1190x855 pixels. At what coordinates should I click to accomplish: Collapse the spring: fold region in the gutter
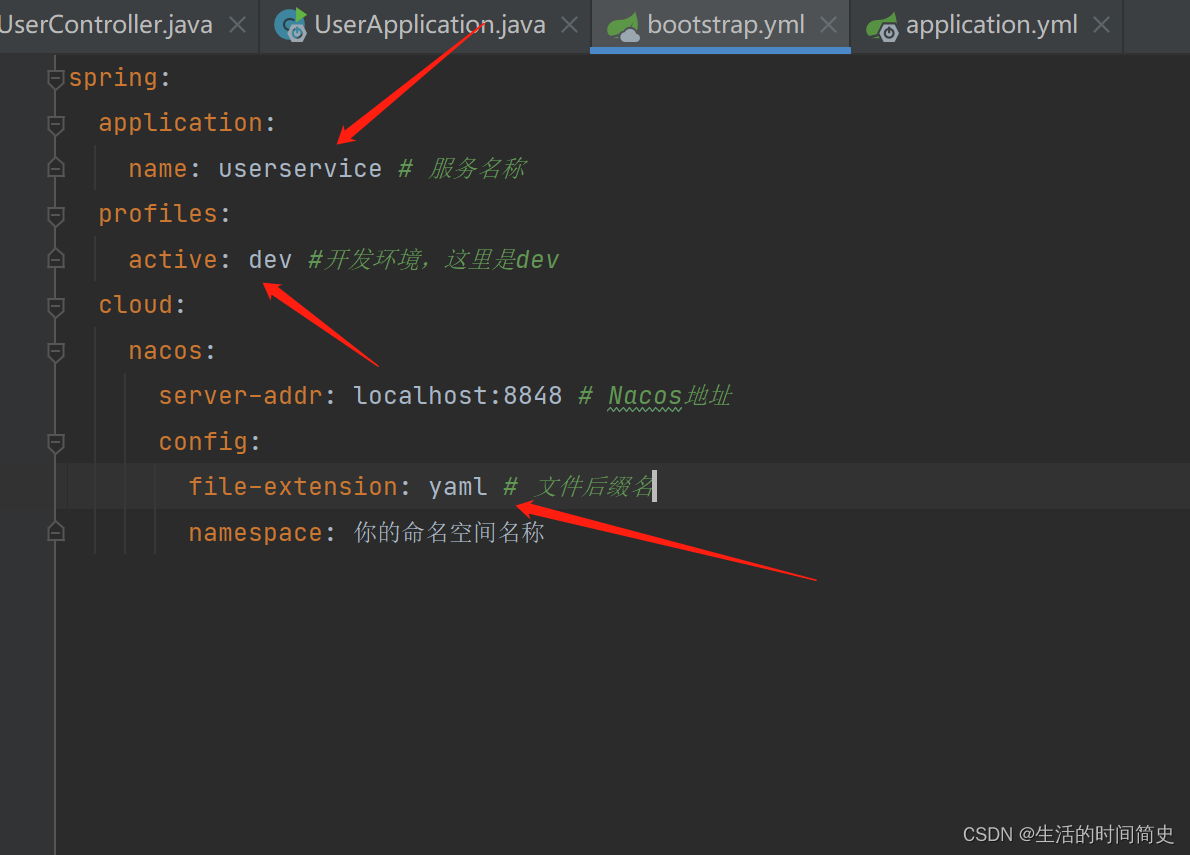55,76
